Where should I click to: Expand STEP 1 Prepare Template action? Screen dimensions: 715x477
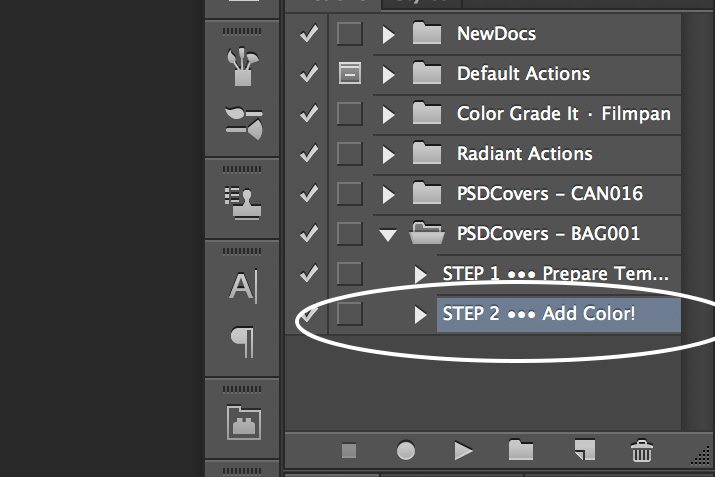[x=420, y=275]
